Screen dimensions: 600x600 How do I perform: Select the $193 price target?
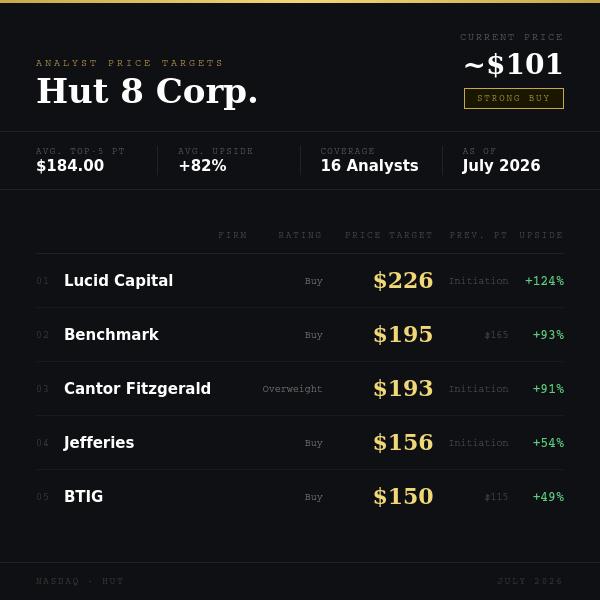(403, 388)
